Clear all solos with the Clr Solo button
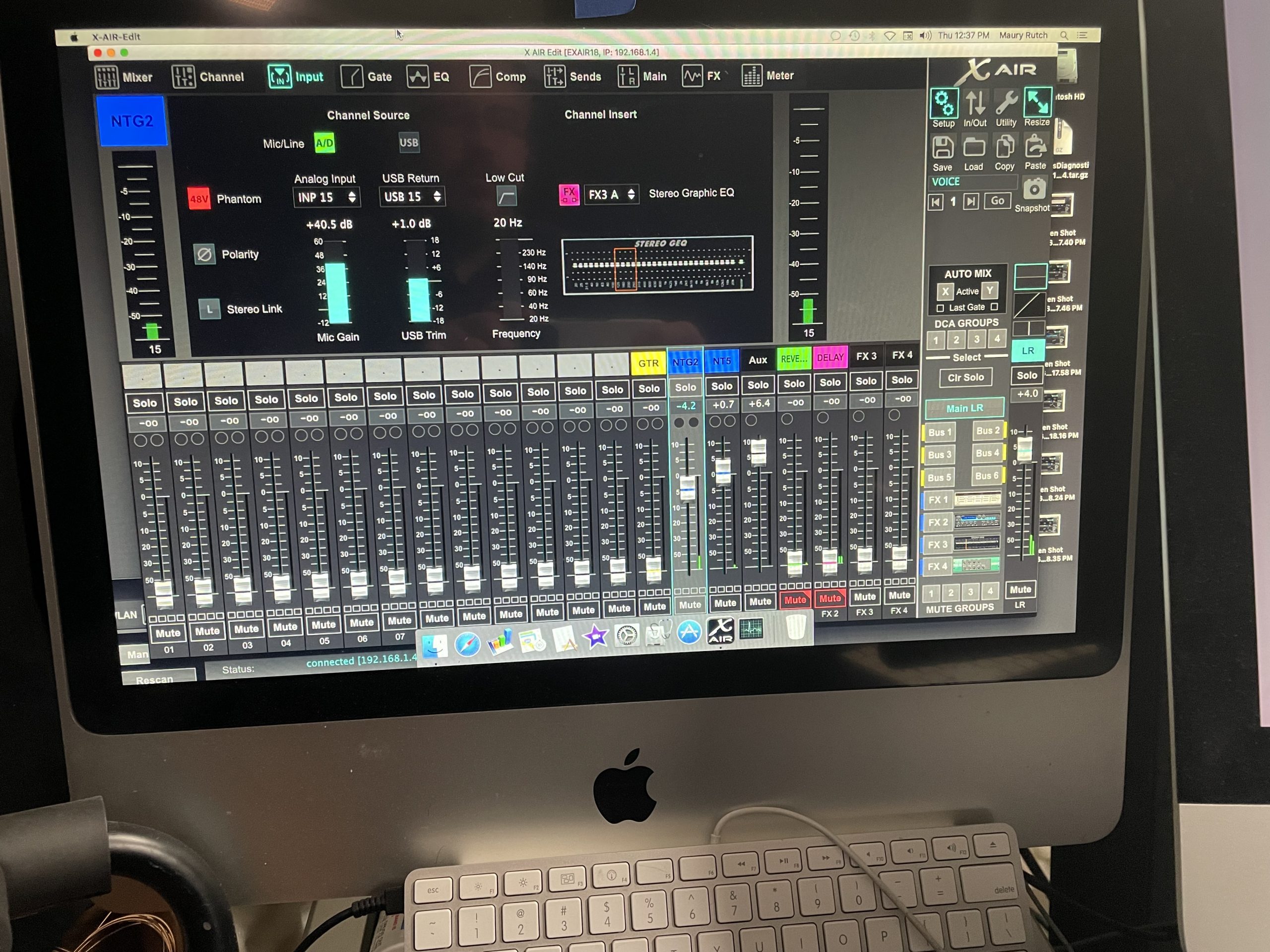1270x952 pixels. [966, 377]
